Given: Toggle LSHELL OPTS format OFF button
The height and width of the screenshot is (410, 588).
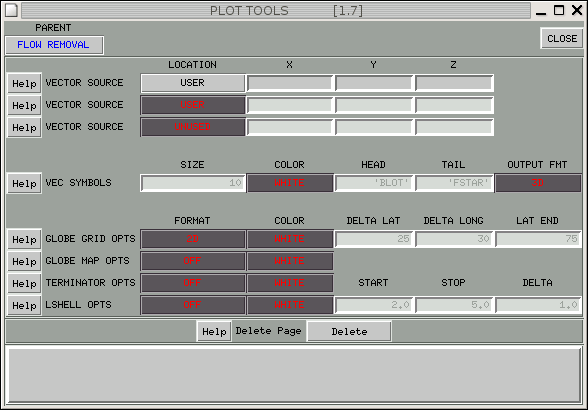Looking at the screenshot, I should [x=193, y=305].
